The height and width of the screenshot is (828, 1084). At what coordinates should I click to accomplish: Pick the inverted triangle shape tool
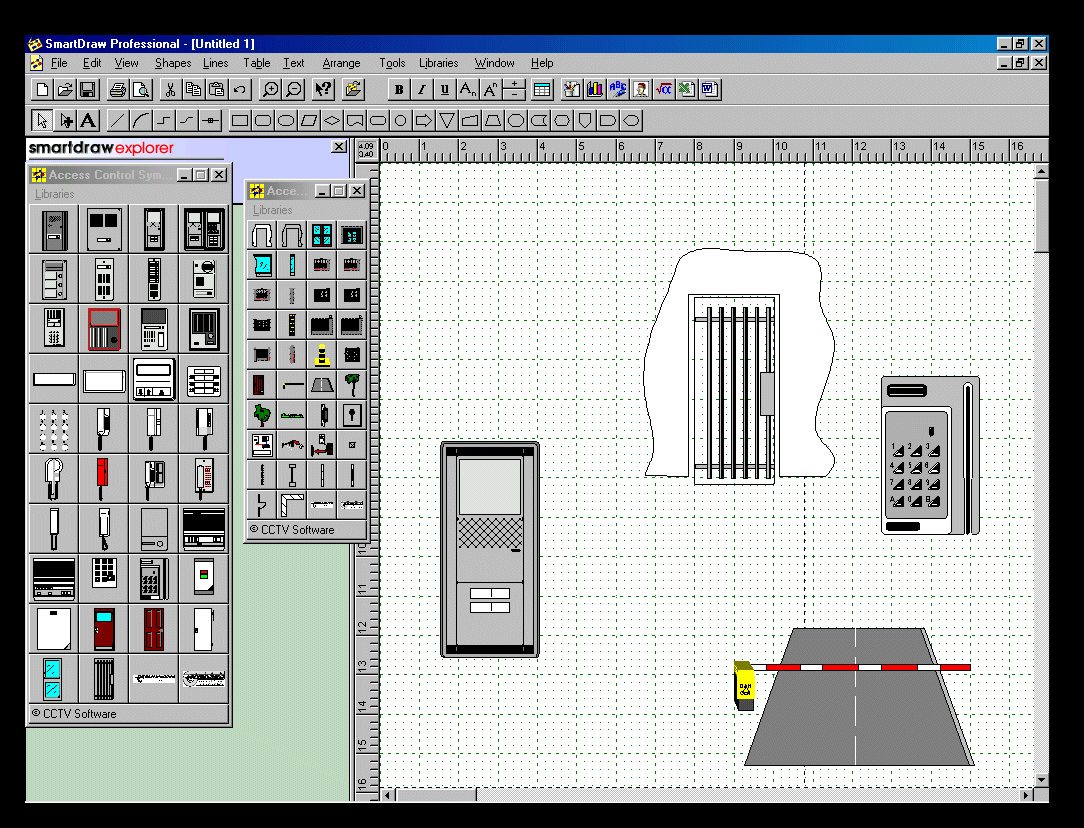(447, 121)
